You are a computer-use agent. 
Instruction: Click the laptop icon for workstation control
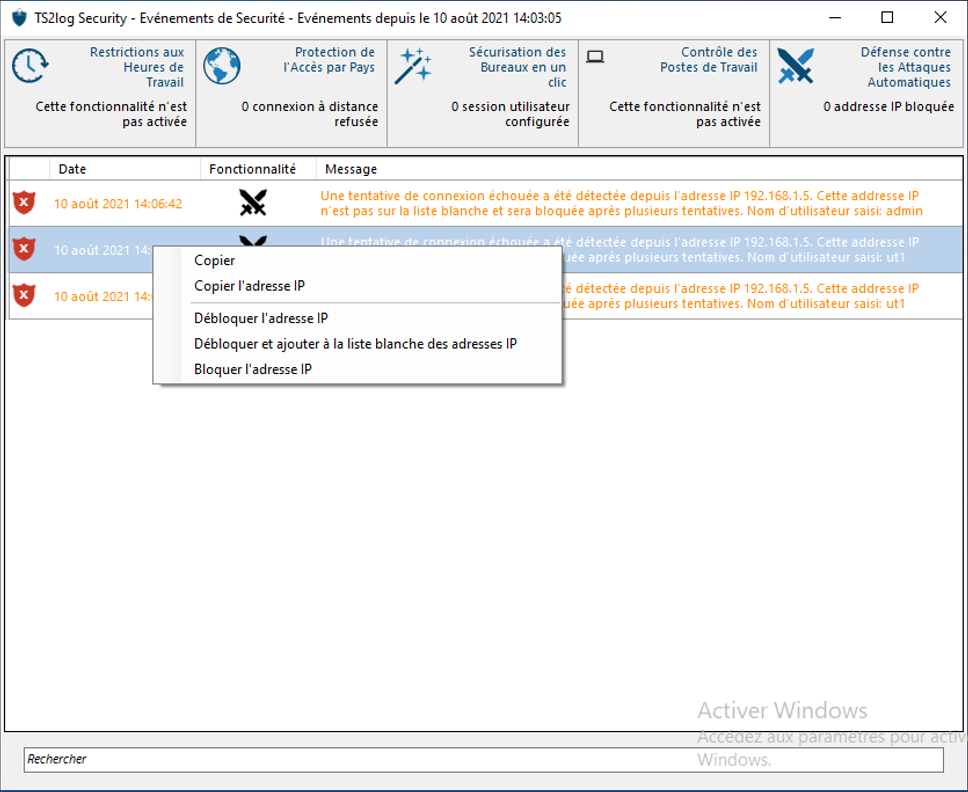tap(595, 57)
